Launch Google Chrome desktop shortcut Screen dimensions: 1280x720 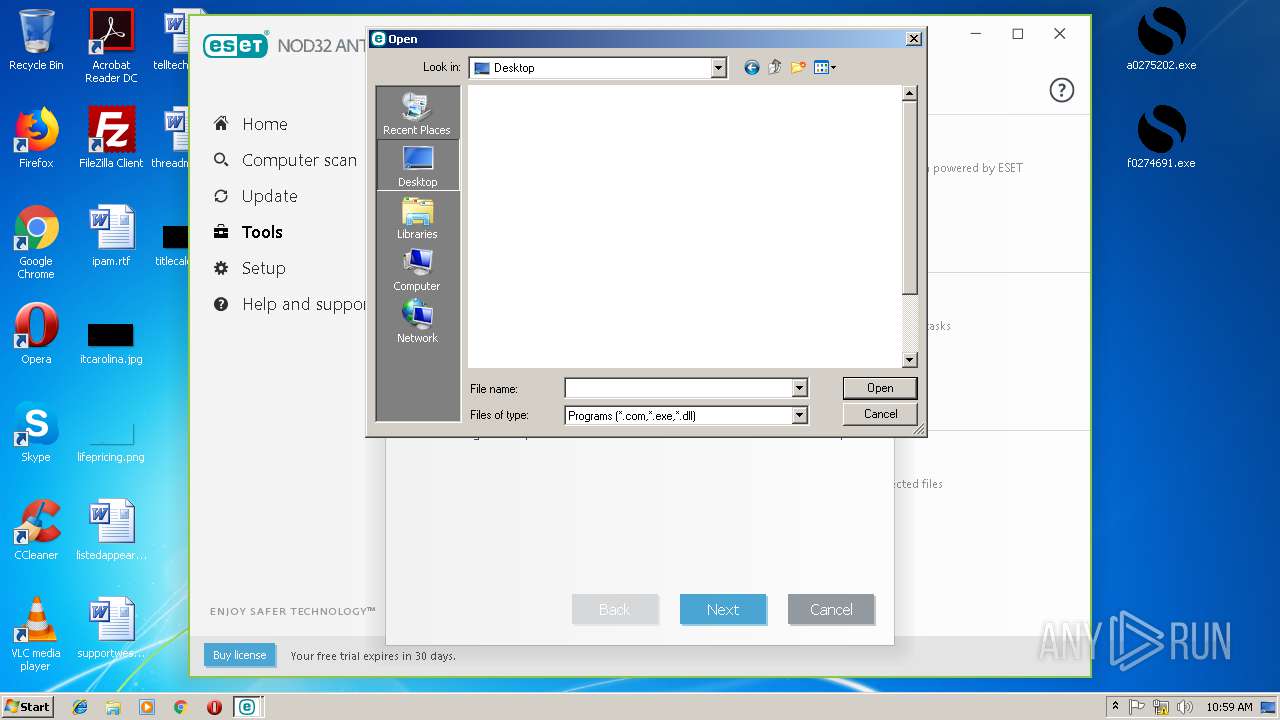coord(36,243)
